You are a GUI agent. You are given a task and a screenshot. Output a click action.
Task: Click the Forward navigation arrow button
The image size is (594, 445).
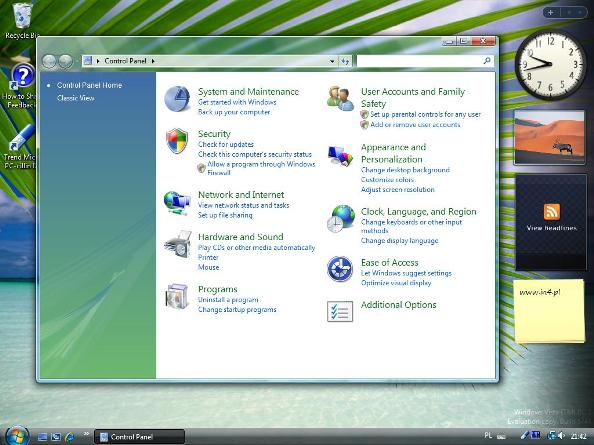[66, 61]
